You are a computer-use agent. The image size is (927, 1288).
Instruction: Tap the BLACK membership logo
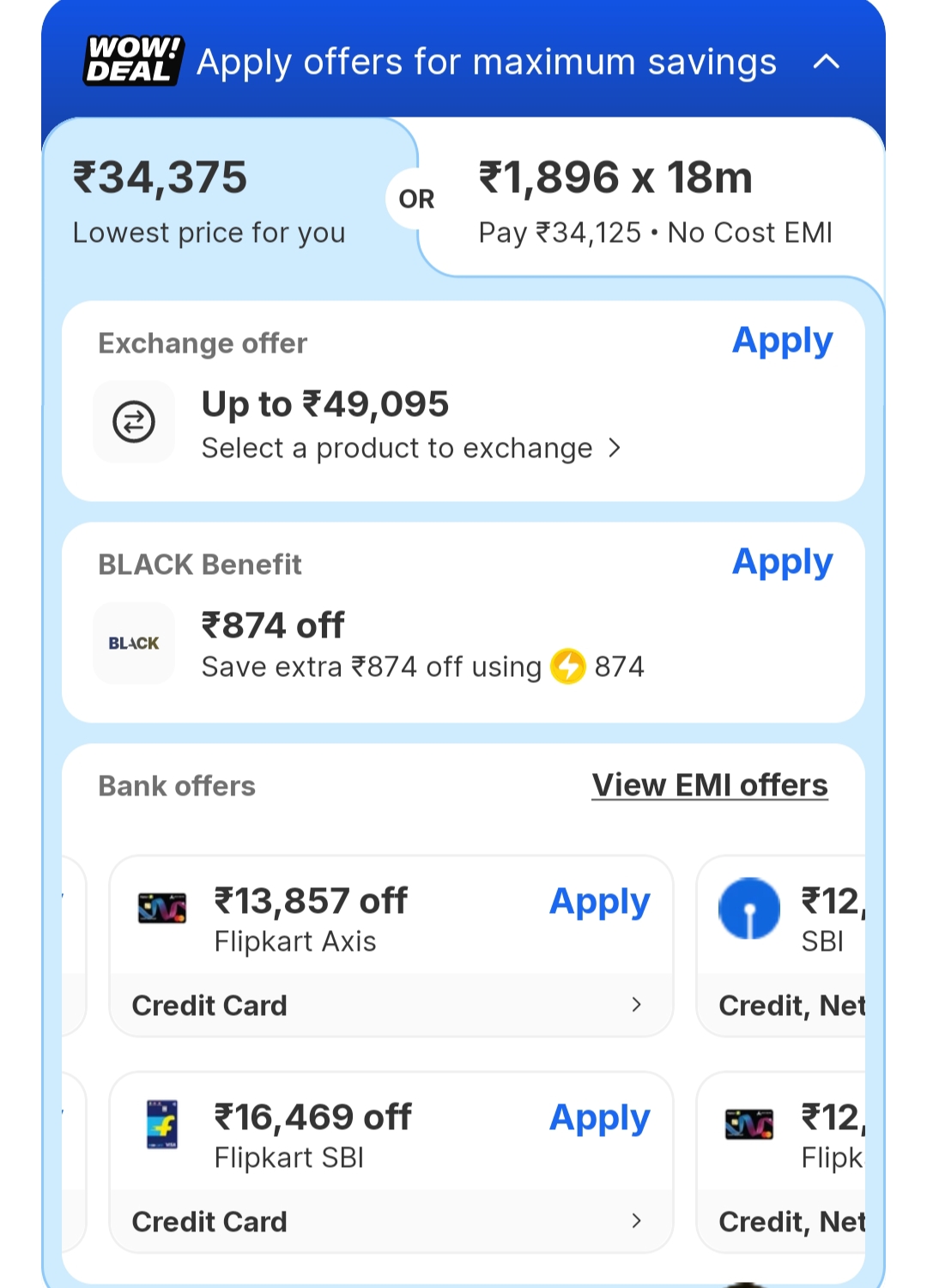coord(134,643)
